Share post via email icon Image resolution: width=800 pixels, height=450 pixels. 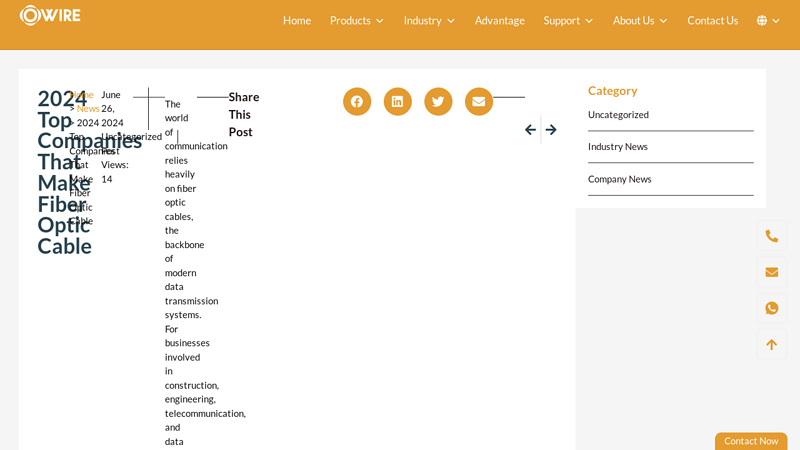479,102
